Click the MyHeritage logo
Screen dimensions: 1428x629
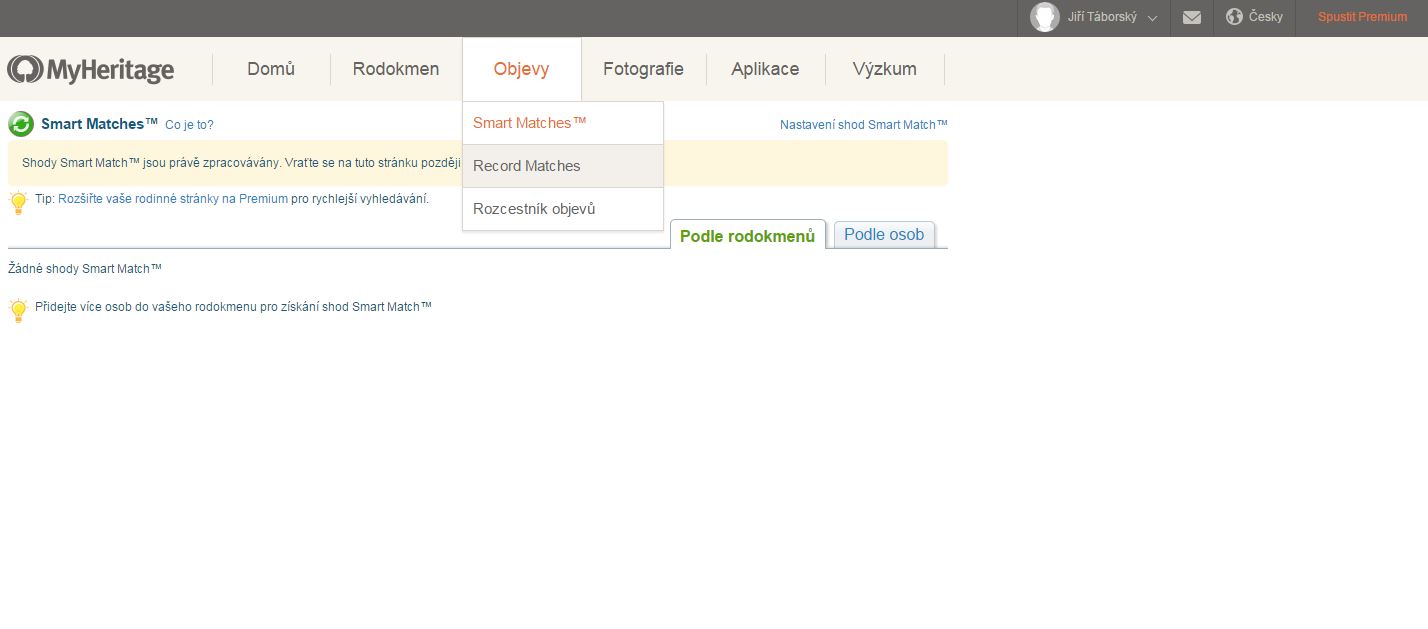point(90,69)
